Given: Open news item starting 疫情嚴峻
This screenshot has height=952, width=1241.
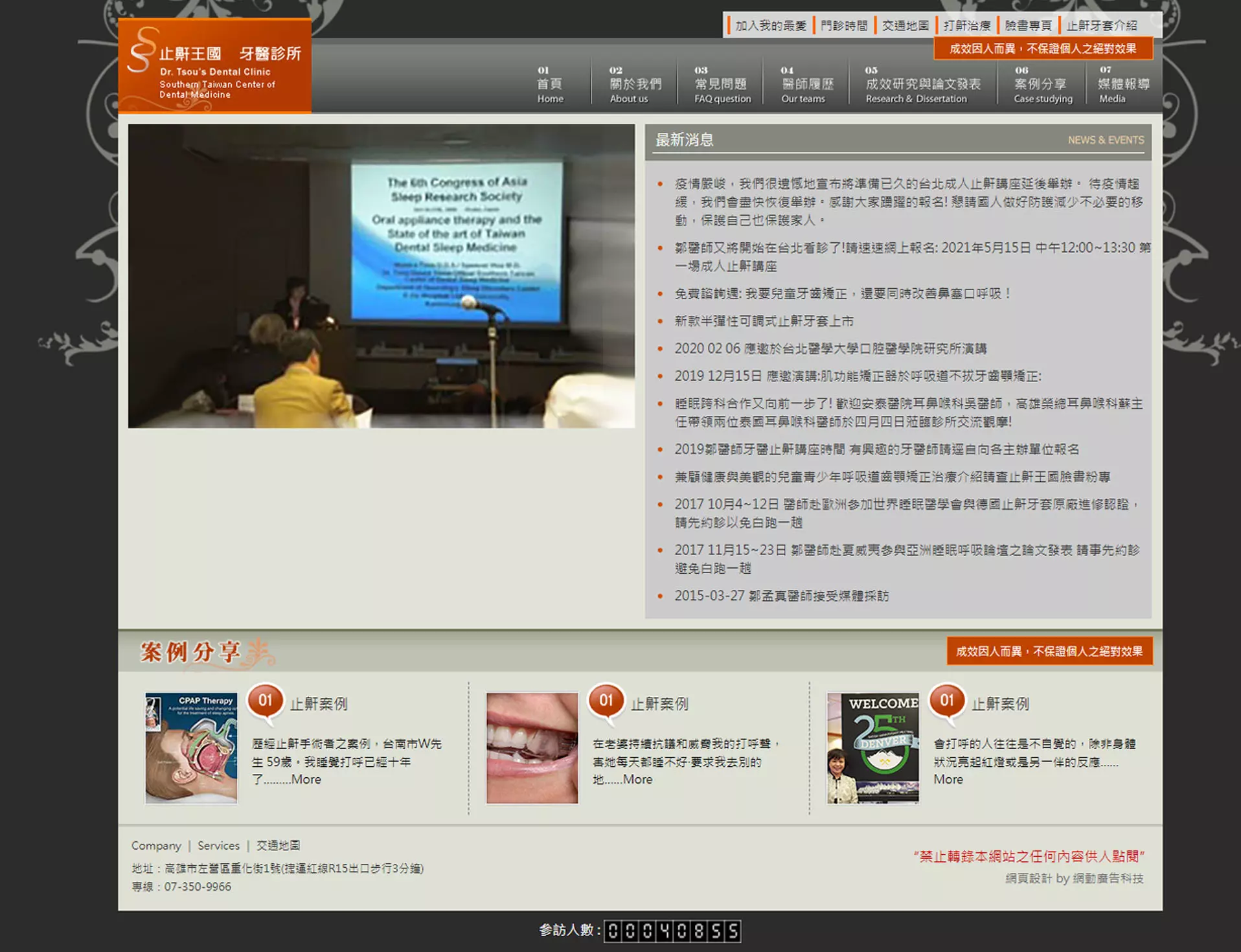Looking at the screenshot, I should pos(909,202).
